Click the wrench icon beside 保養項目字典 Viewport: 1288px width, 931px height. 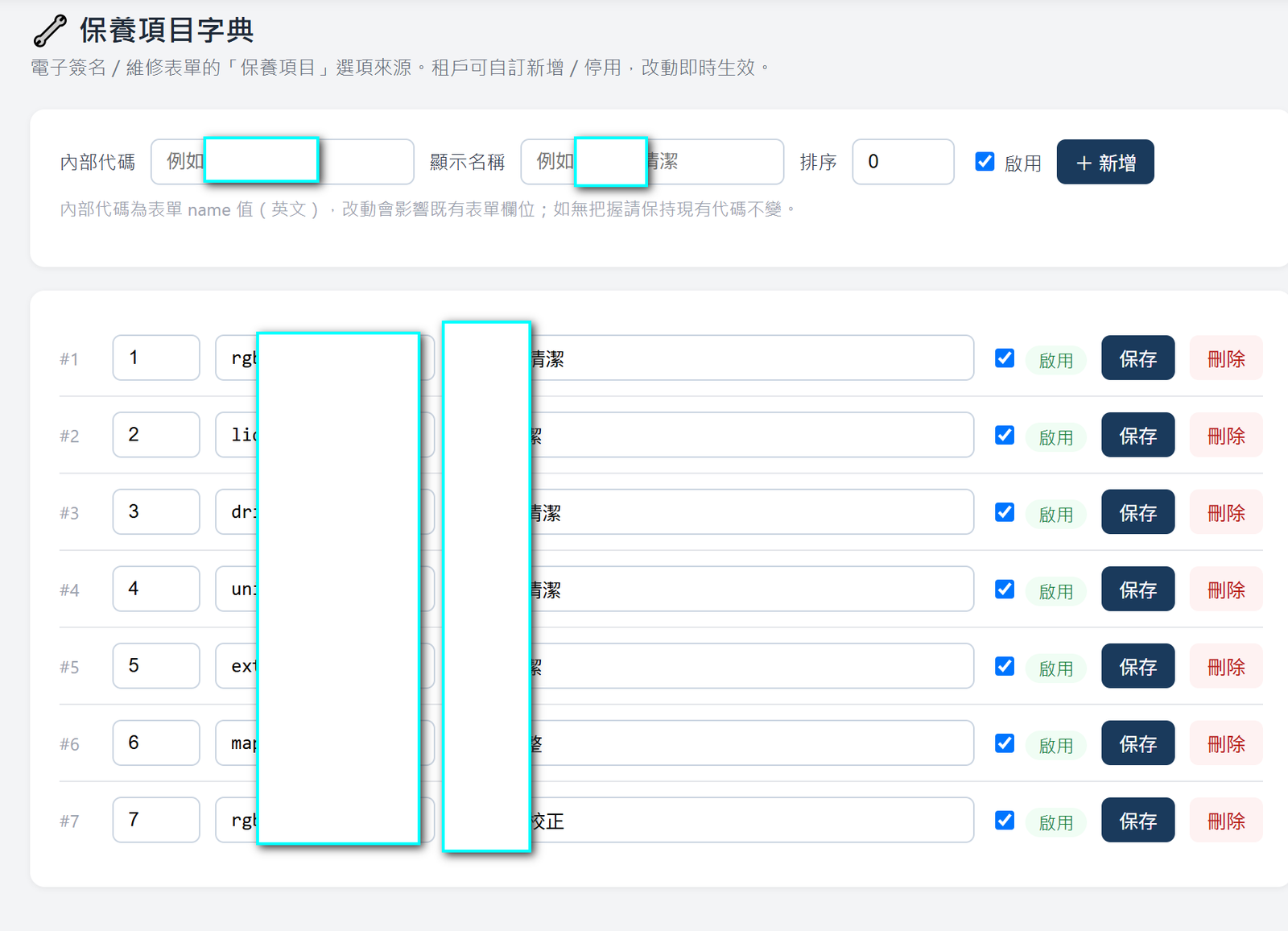(x=50, y=31)
